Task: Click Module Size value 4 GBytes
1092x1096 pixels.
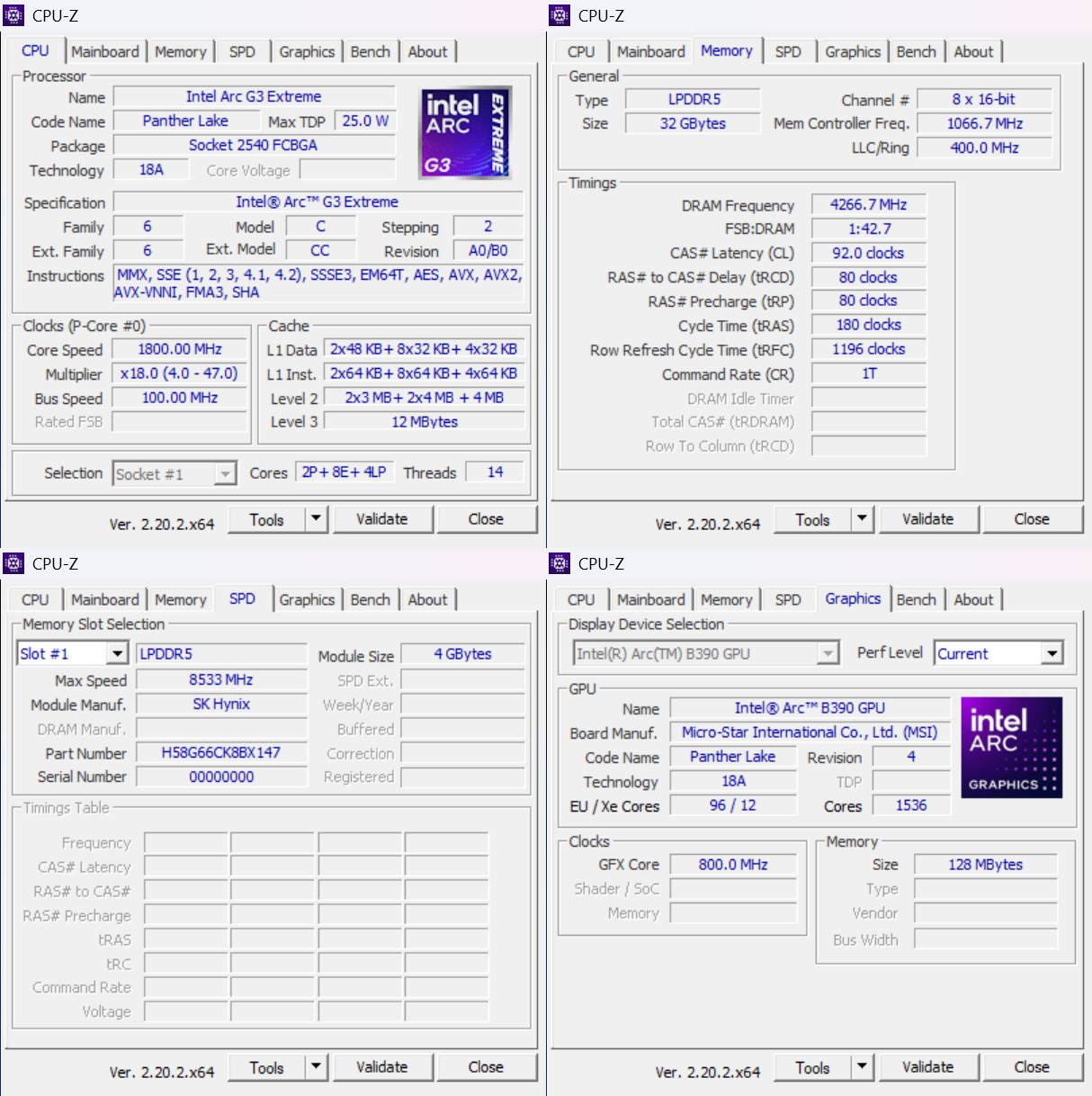Action: click(x=462, y=654)
